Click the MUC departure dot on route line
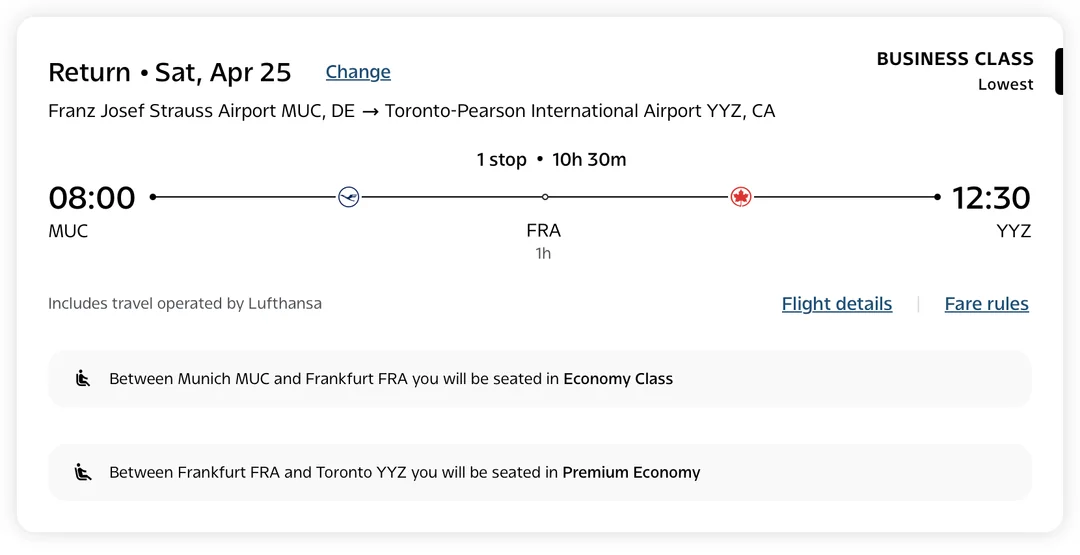 [153, 197]
